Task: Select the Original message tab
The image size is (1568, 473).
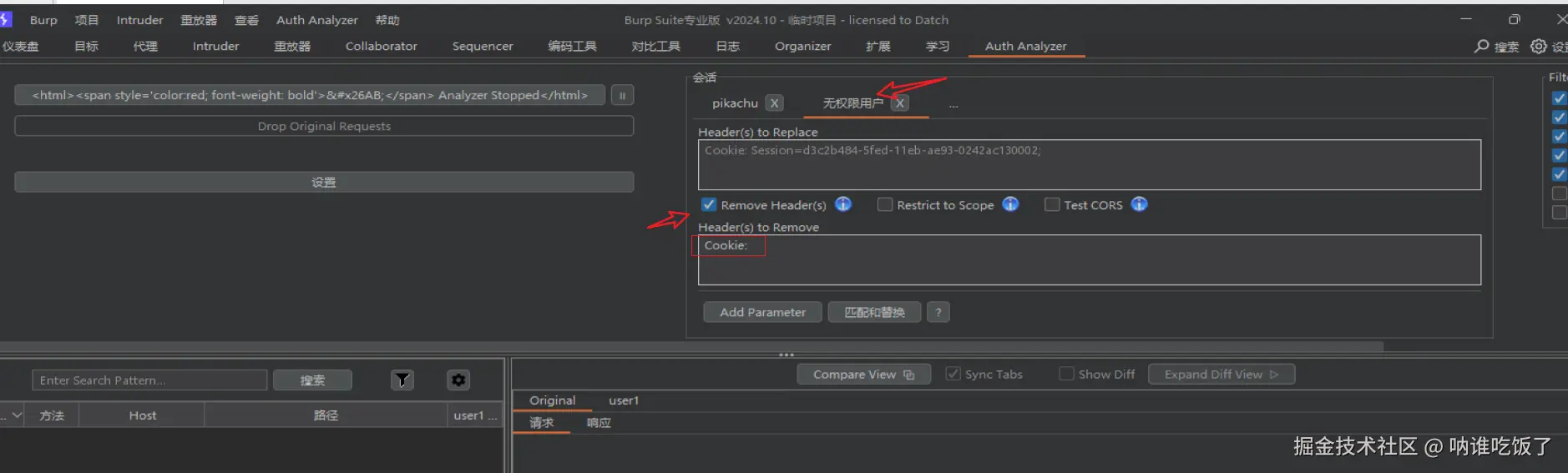Action: point(552,400)
